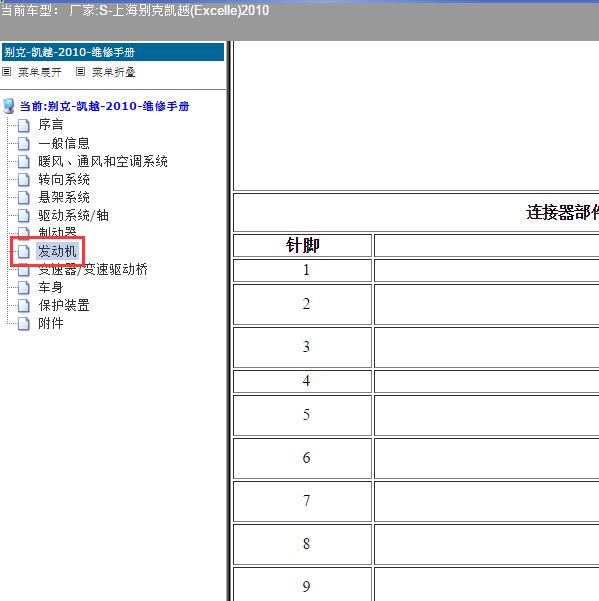Select the highlighted 发动机 entry
This screenshot has width=599, height=601.
(57, 251)
